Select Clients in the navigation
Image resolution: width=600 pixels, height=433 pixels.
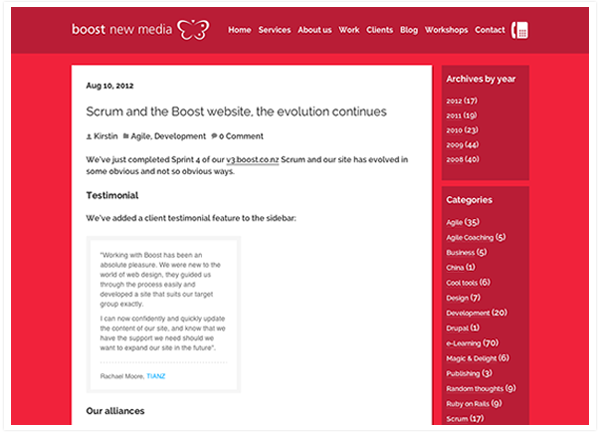(x=379, y=30)
